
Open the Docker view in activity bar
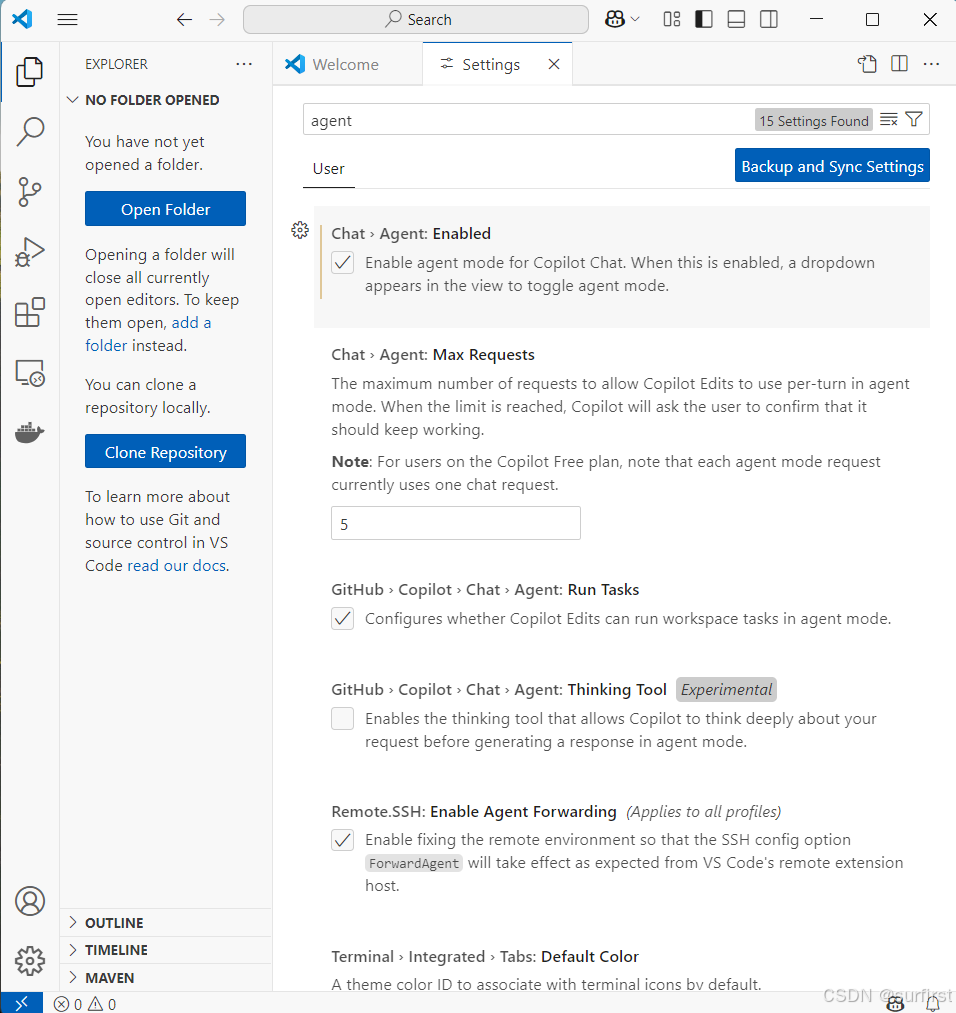[x=30, y=433]
